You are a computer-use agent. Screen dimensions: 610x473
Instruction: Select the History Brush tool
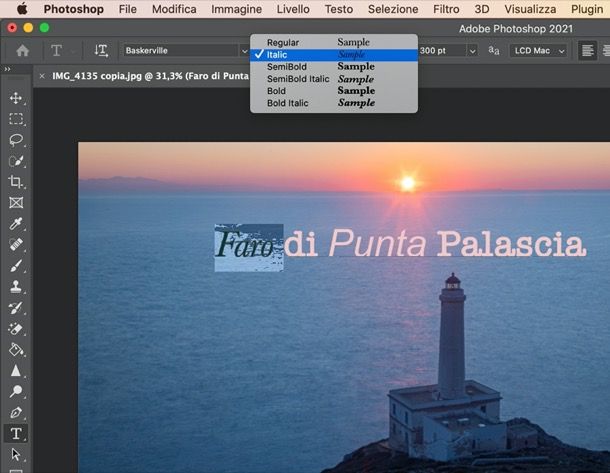point(16,308)
